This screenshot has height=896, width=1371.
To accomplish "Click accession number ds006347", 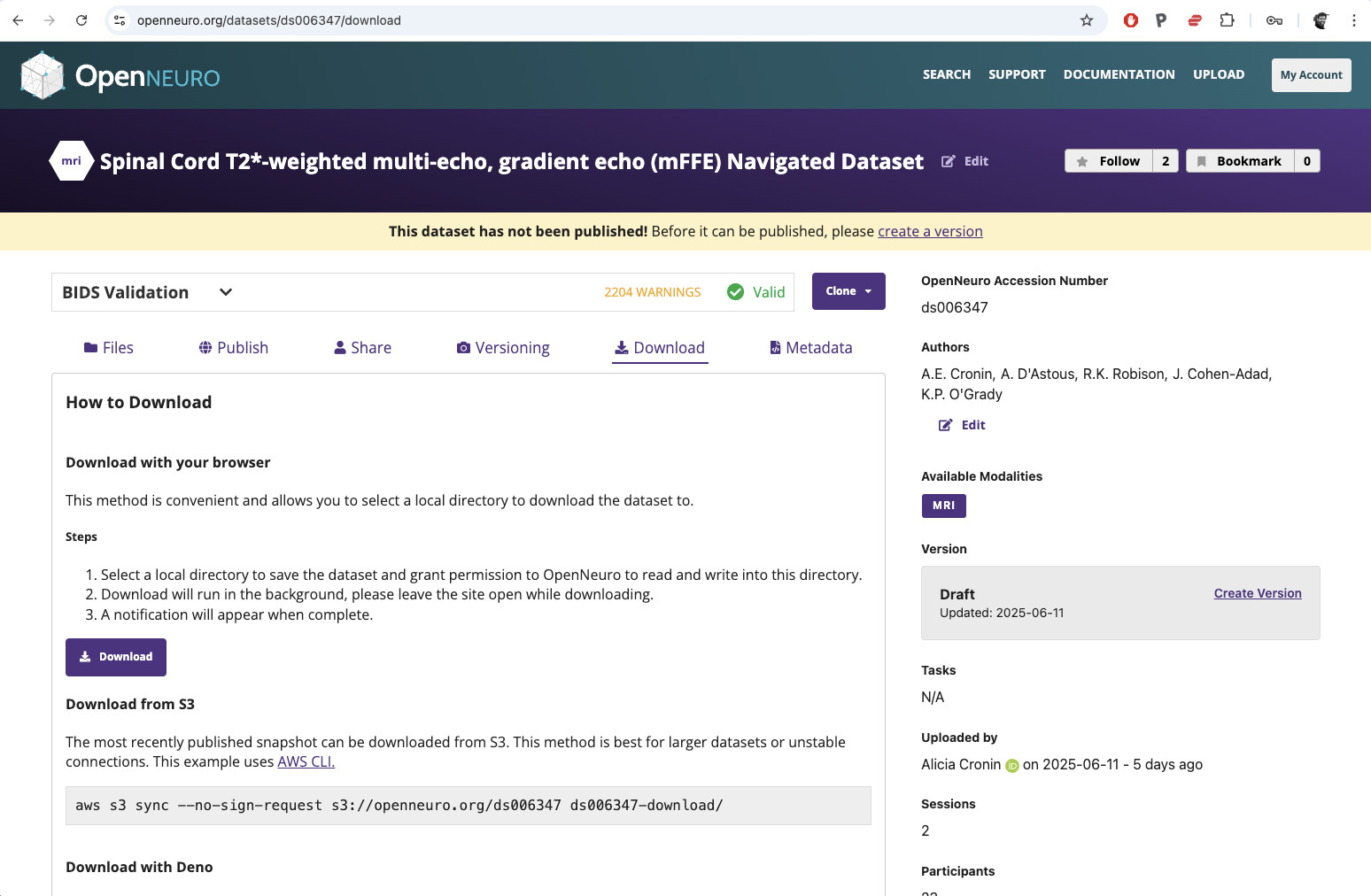I will tap(955, 307).
